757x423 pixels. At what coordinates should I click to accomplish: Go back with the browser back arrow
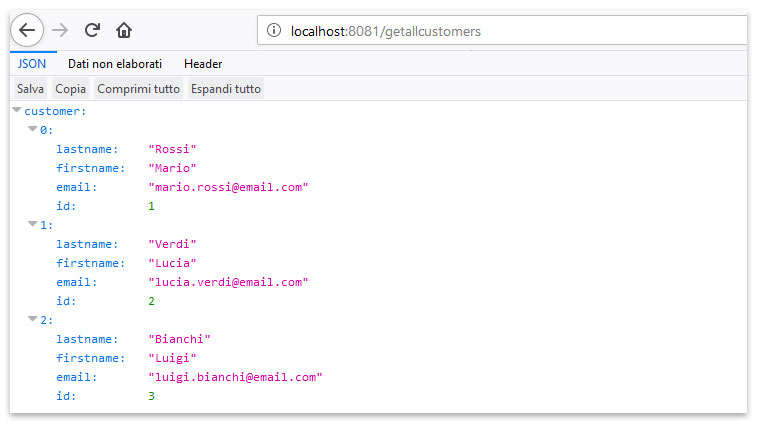(x=27, y=30)
